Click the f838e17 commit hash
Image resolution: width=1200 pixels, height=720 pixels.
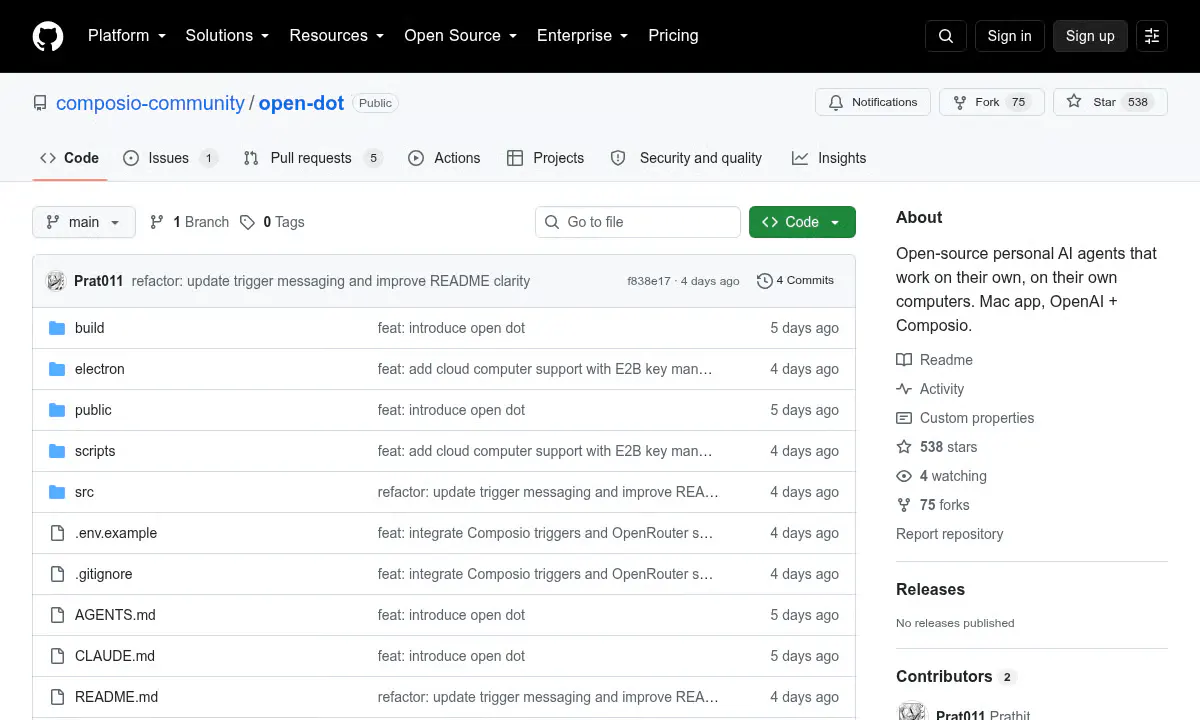click(x=649, y=281)
